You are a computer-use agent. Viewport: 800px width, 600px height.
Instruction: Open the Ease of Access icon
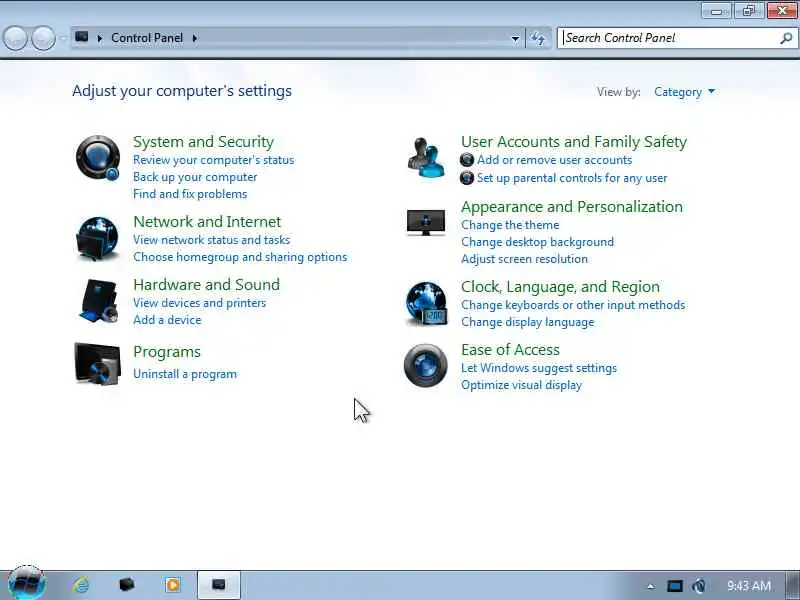pos(426,365)
